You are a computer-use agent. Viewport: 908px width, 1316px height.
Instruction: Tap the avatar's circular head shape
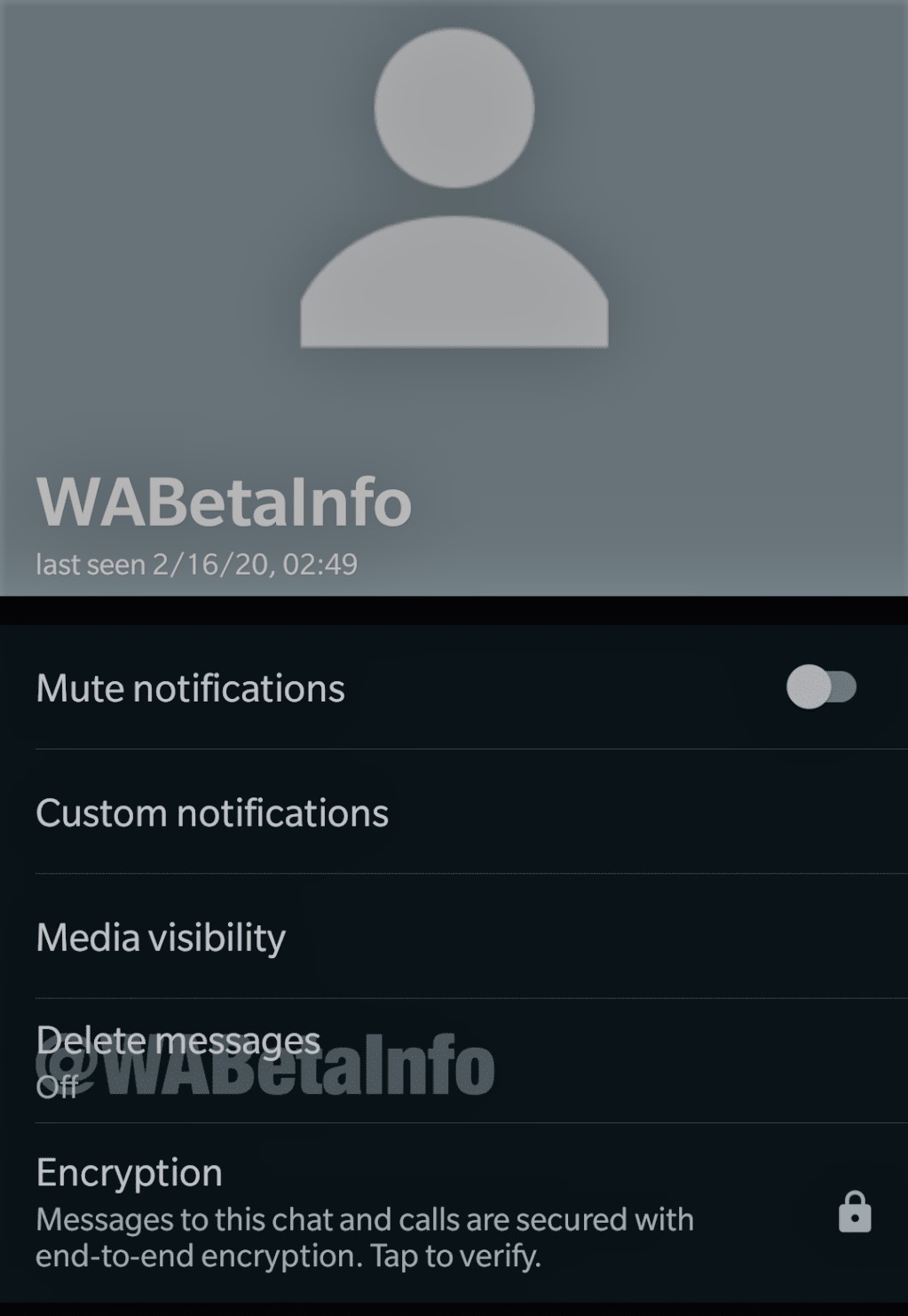pyautogui.click(x=454, y=107)
